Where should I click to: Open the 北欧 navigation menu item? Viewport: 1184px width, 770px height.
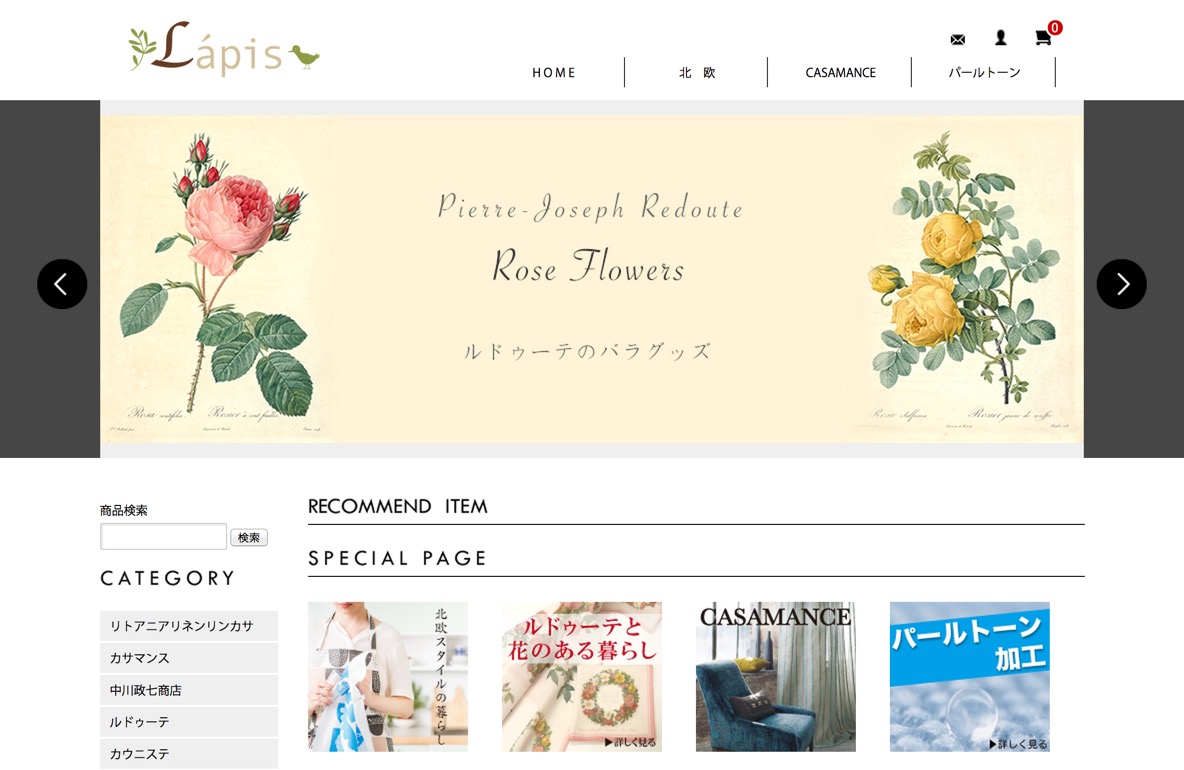[x=696, y=72]
